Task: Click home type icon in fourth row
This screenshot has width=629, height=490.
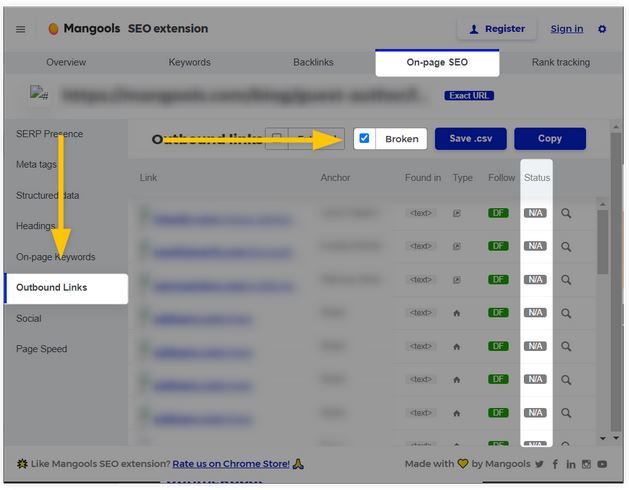Action: point(457,313)
